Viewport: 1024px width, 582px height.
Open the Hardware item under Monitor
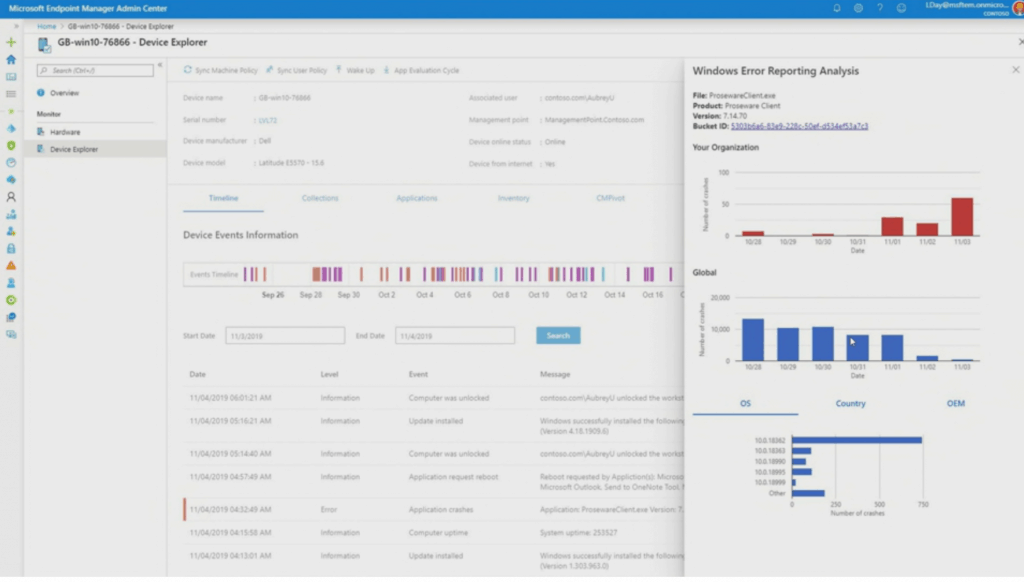(95, 132)
